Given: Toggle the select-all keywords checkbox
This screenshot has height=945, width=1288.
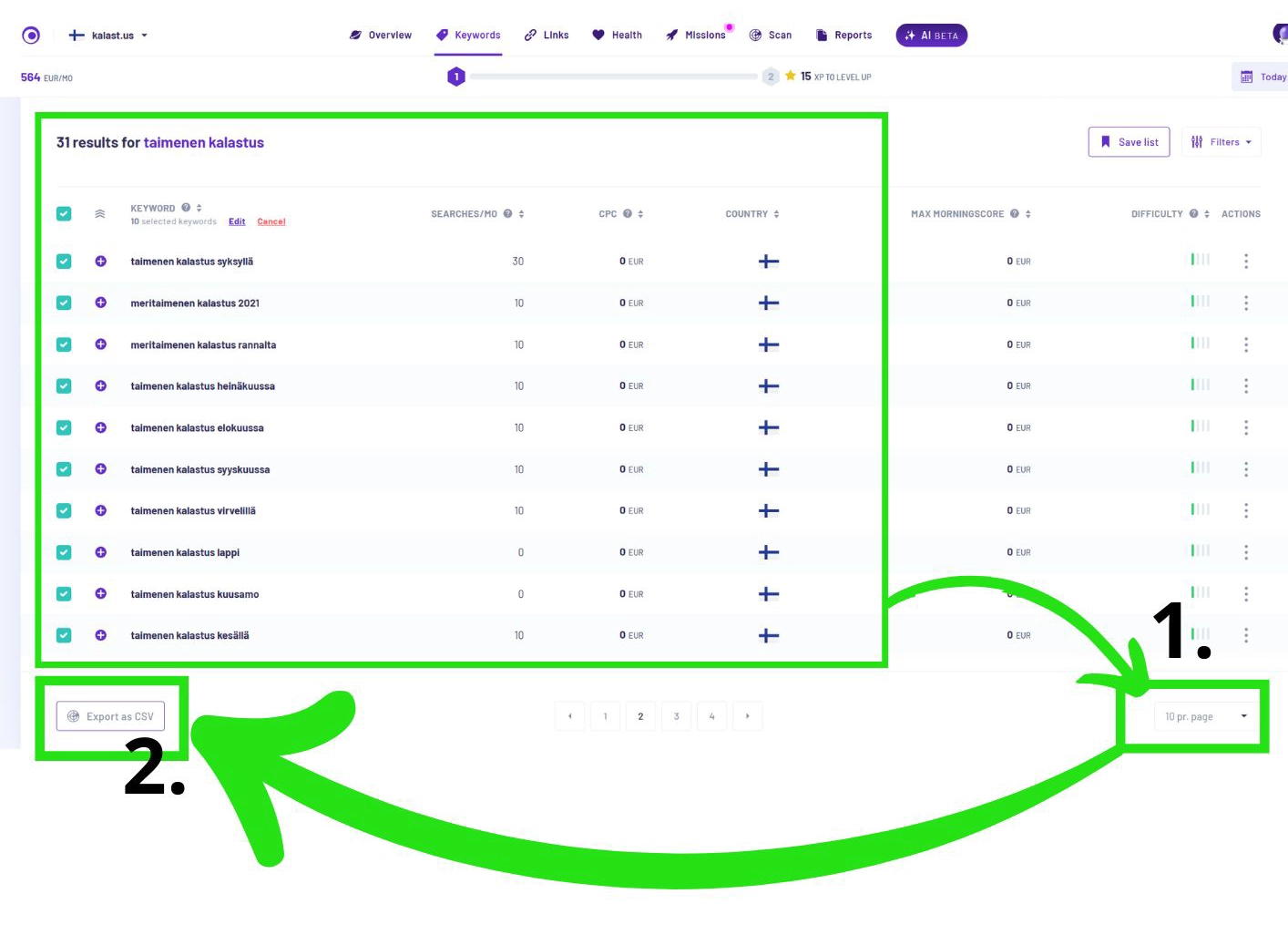Looking at the screenshot, I should tap(64, 214).
